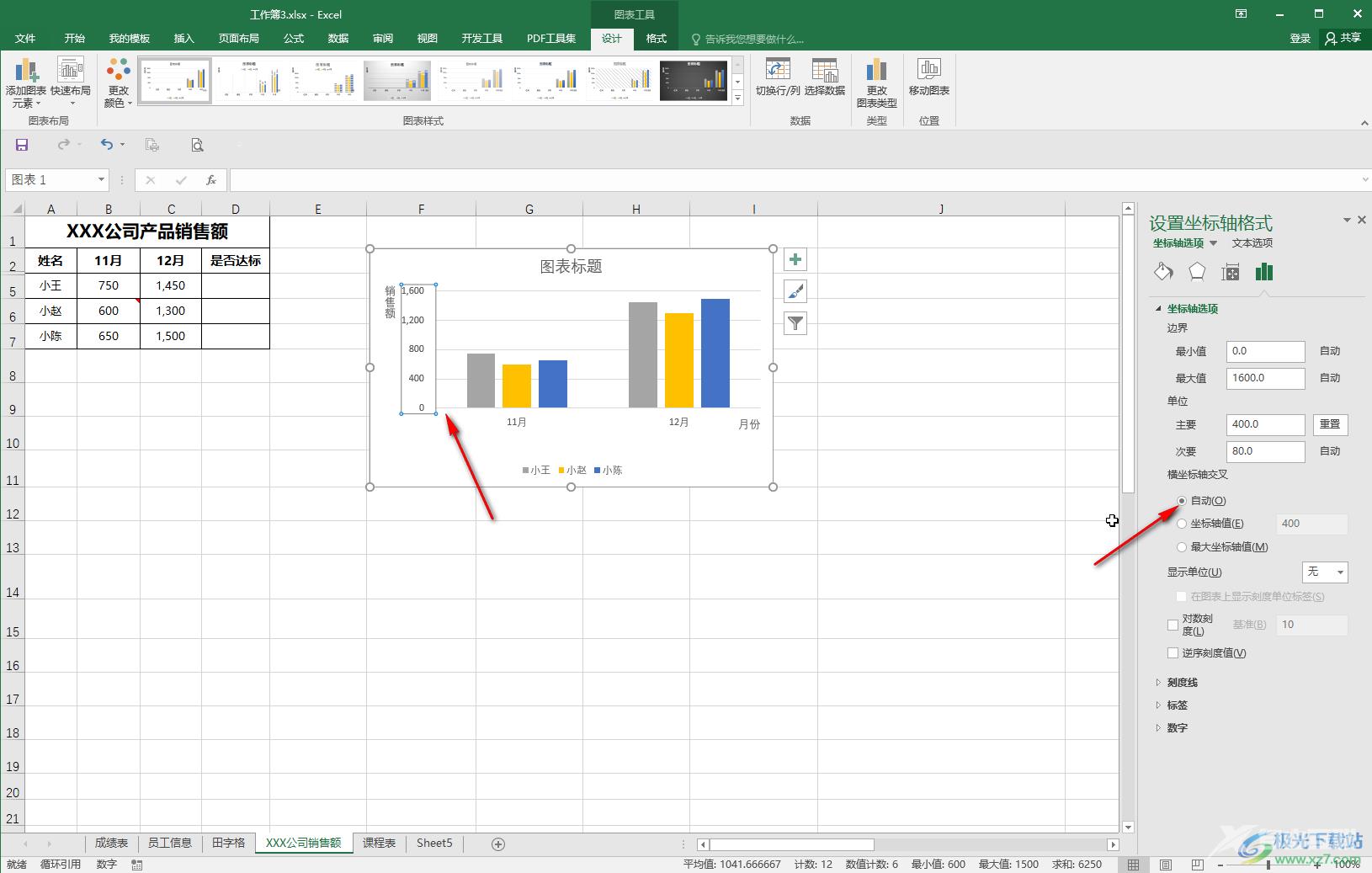Open the 课程表 sheet tab
The height and width of the screenshot is (873, 1372).
click(x=379, y=844)
